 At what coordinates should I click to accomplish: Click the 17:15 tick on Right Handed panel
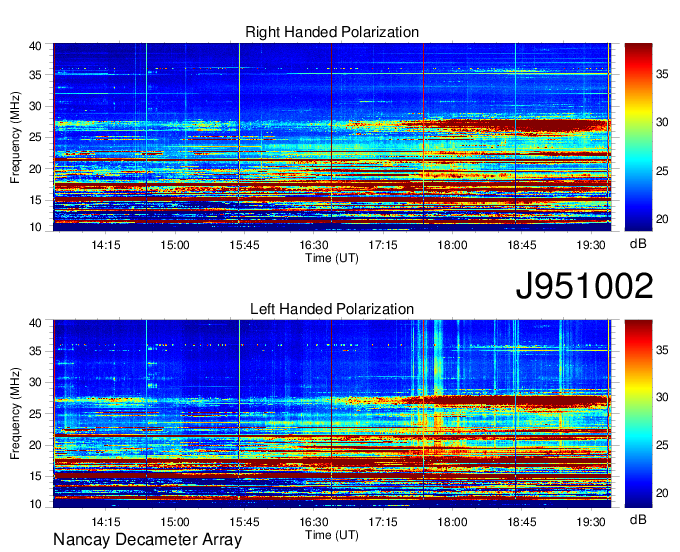tap(383, 245)
